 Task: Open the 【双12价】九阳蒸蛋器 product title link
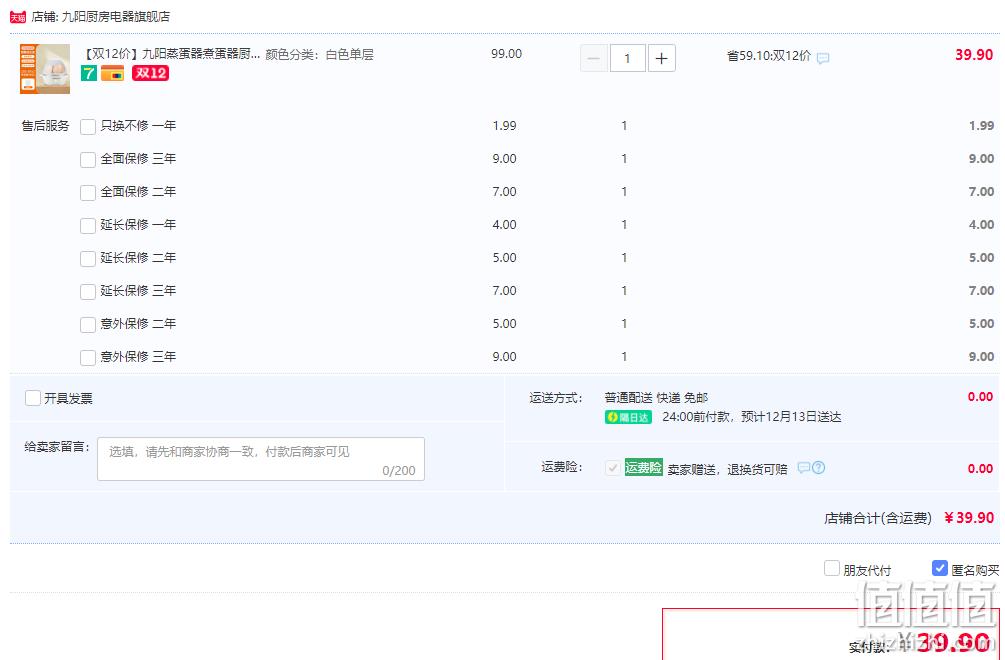pos(172,54)
